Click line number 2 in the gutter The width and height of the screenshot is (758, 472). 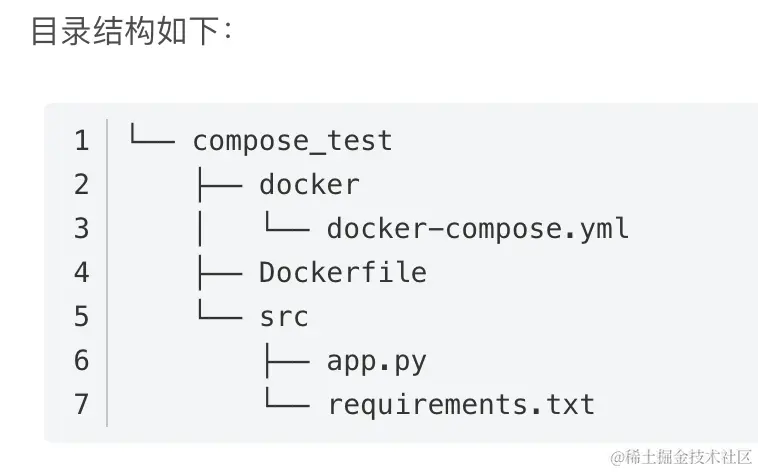pyautogui.click(x=81, y=185)
